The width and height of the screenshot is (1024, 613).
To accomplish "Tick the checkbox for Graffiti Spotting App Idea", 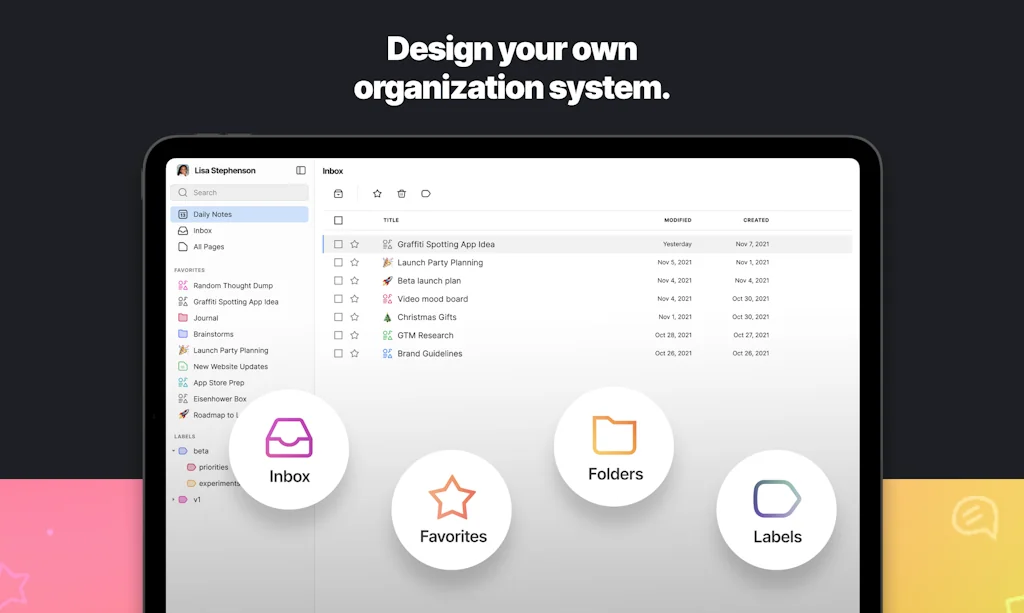I will pyautogui.click(x=338, y=244).
